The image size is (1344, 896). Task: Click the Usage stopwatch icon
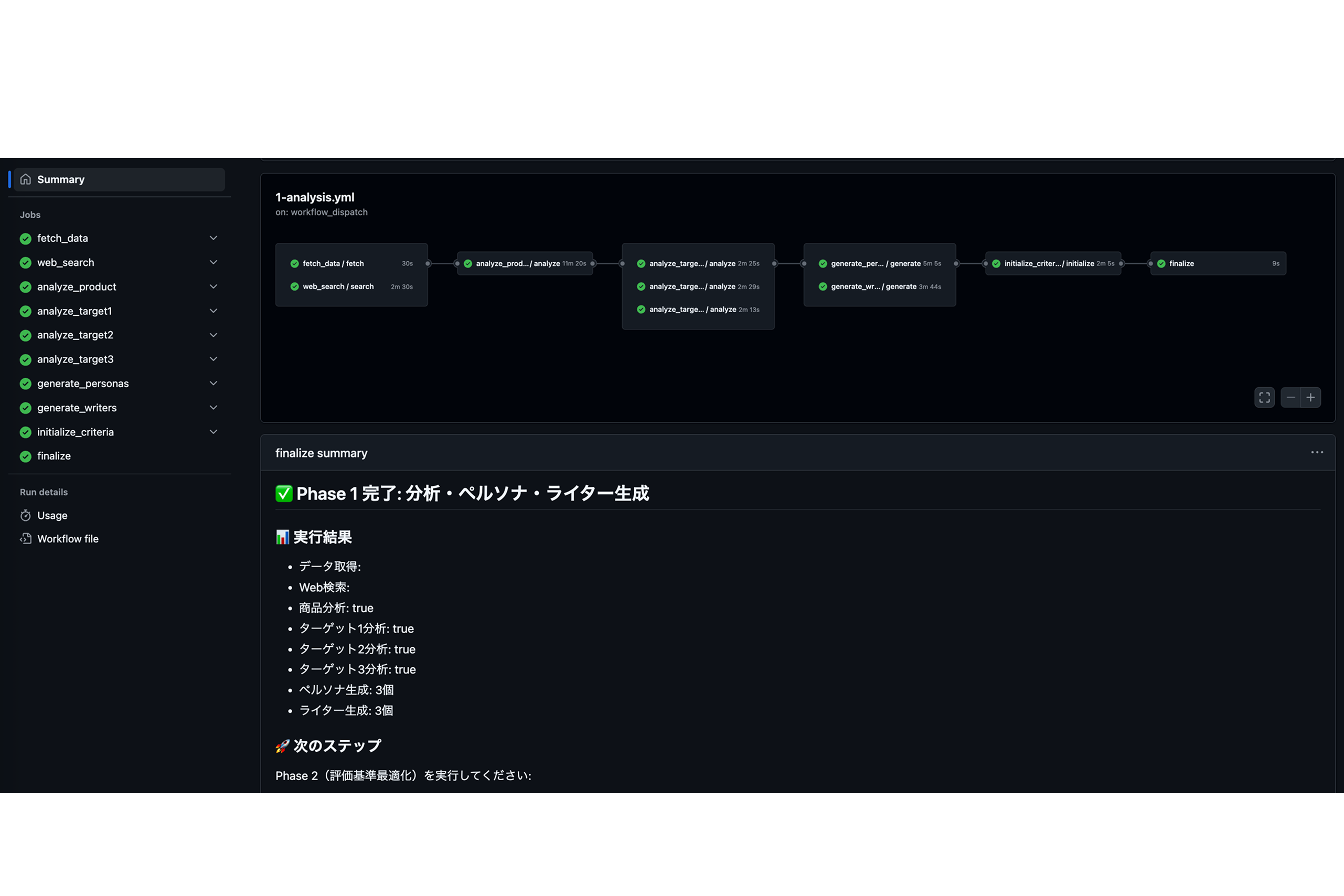[x=25, y=516]
